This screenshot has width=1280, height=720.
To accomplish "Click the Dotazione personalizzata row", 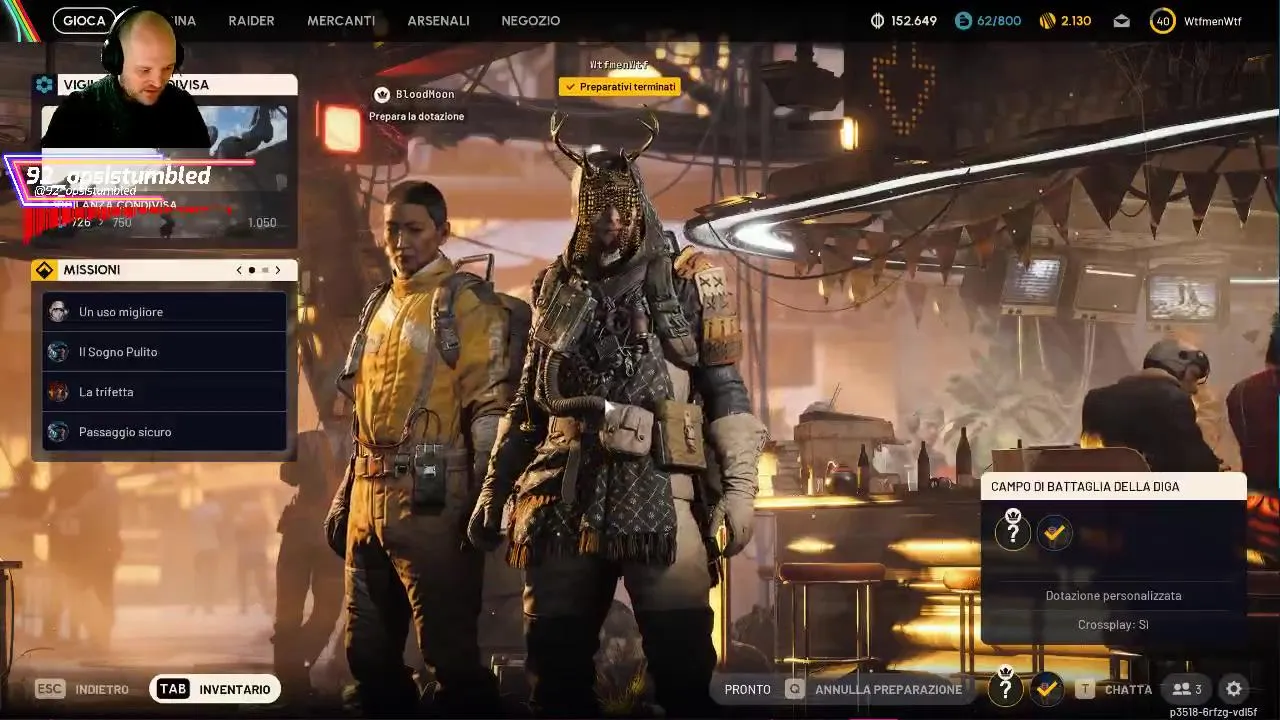I will pos(1113,596).
